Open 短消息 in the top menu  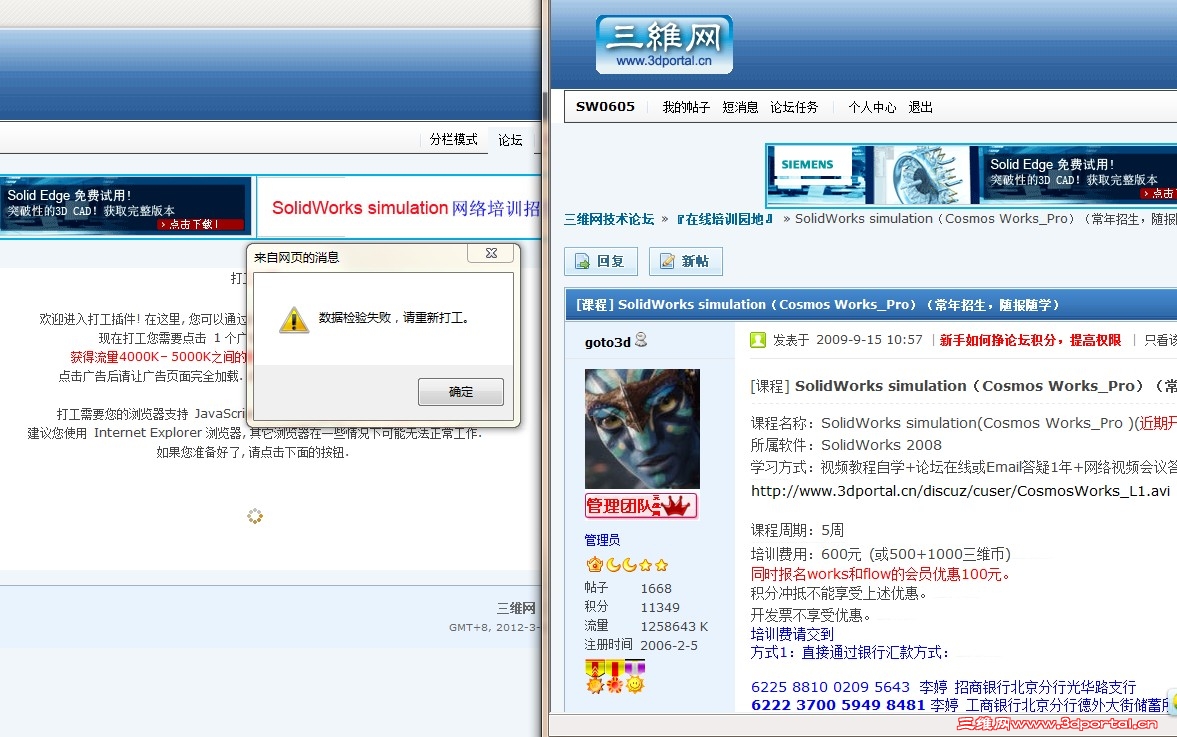[x=740, y=107]
